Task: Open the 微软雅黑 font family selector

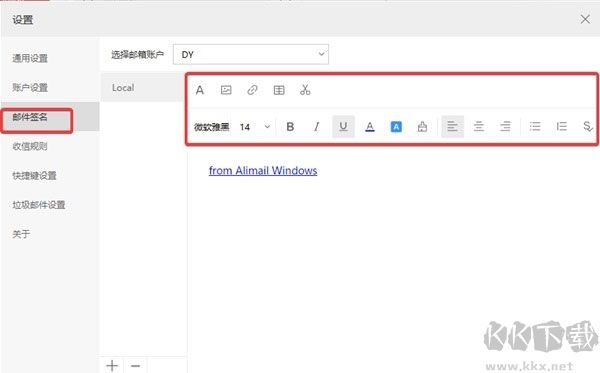Action: click(x=212, y=127)
